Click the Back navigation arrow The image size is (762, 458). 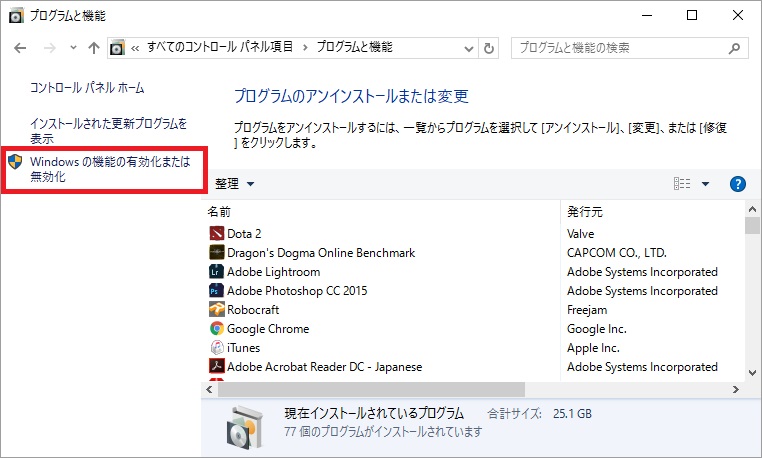coord(20,48)
